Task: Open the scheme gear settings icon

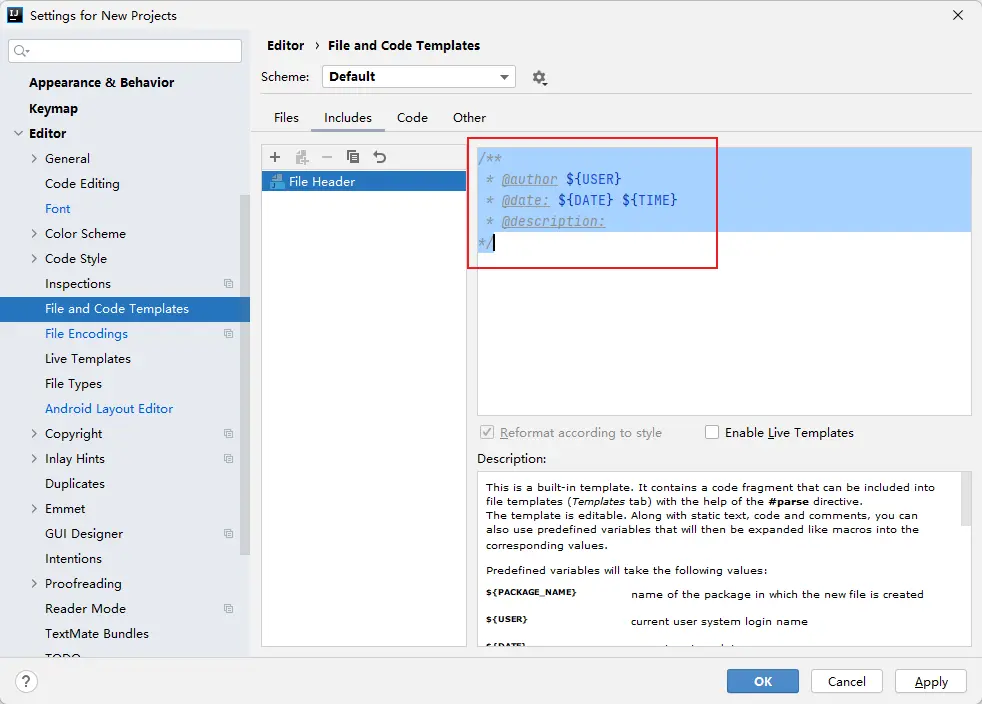Action: pos(540,78)
